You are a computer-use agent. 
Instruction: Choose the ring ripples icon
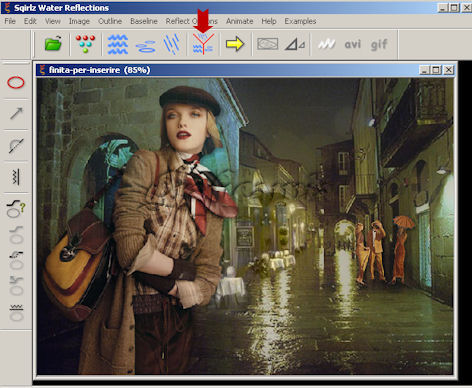click(146, 47)
